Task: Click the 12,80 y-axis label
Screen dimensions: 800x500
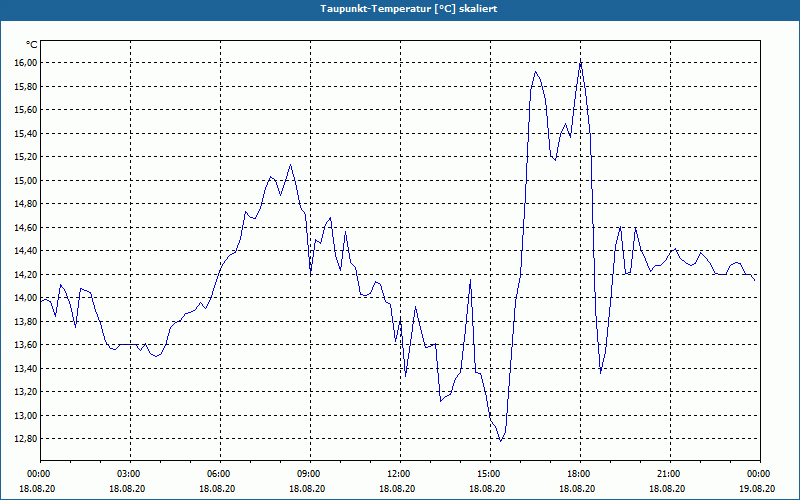Action: (x=25, y=438)
